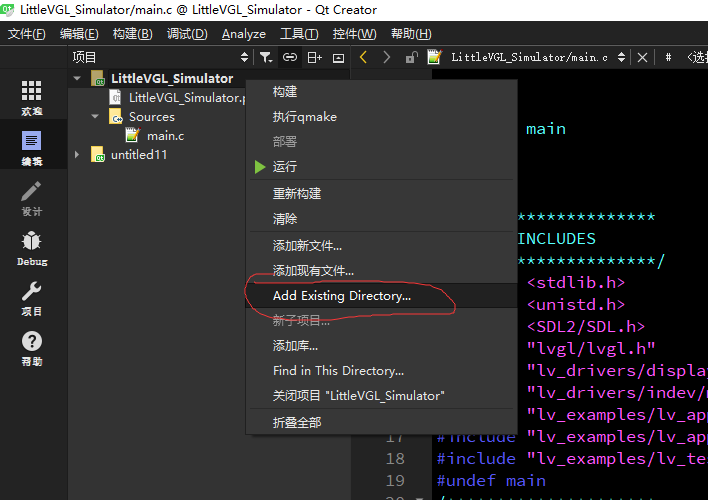Choose 添加现有文件... in the context menu

[382, 271]
